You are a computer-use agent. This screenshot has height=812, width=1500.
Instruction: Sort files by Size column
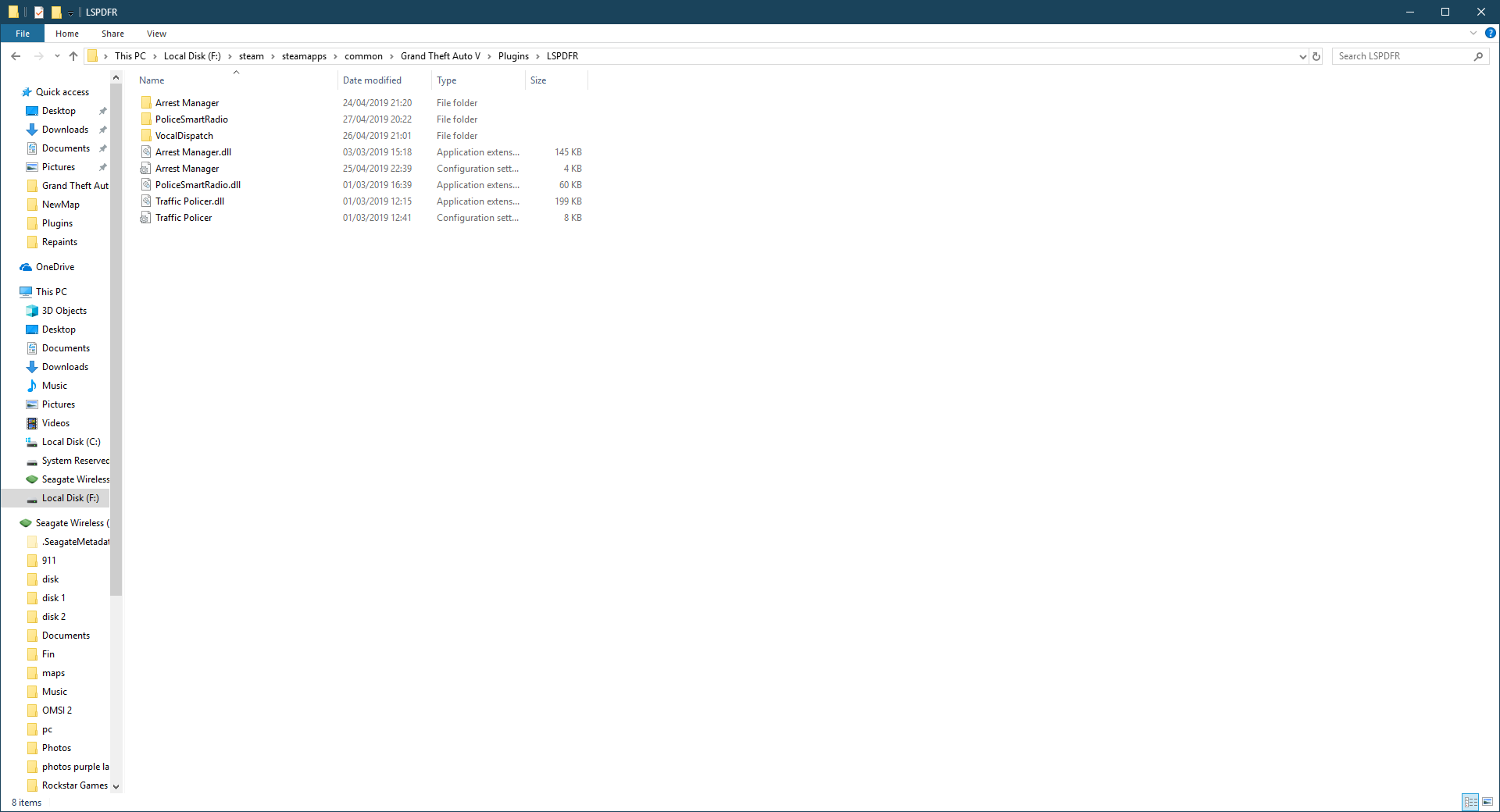click(556, 80)
